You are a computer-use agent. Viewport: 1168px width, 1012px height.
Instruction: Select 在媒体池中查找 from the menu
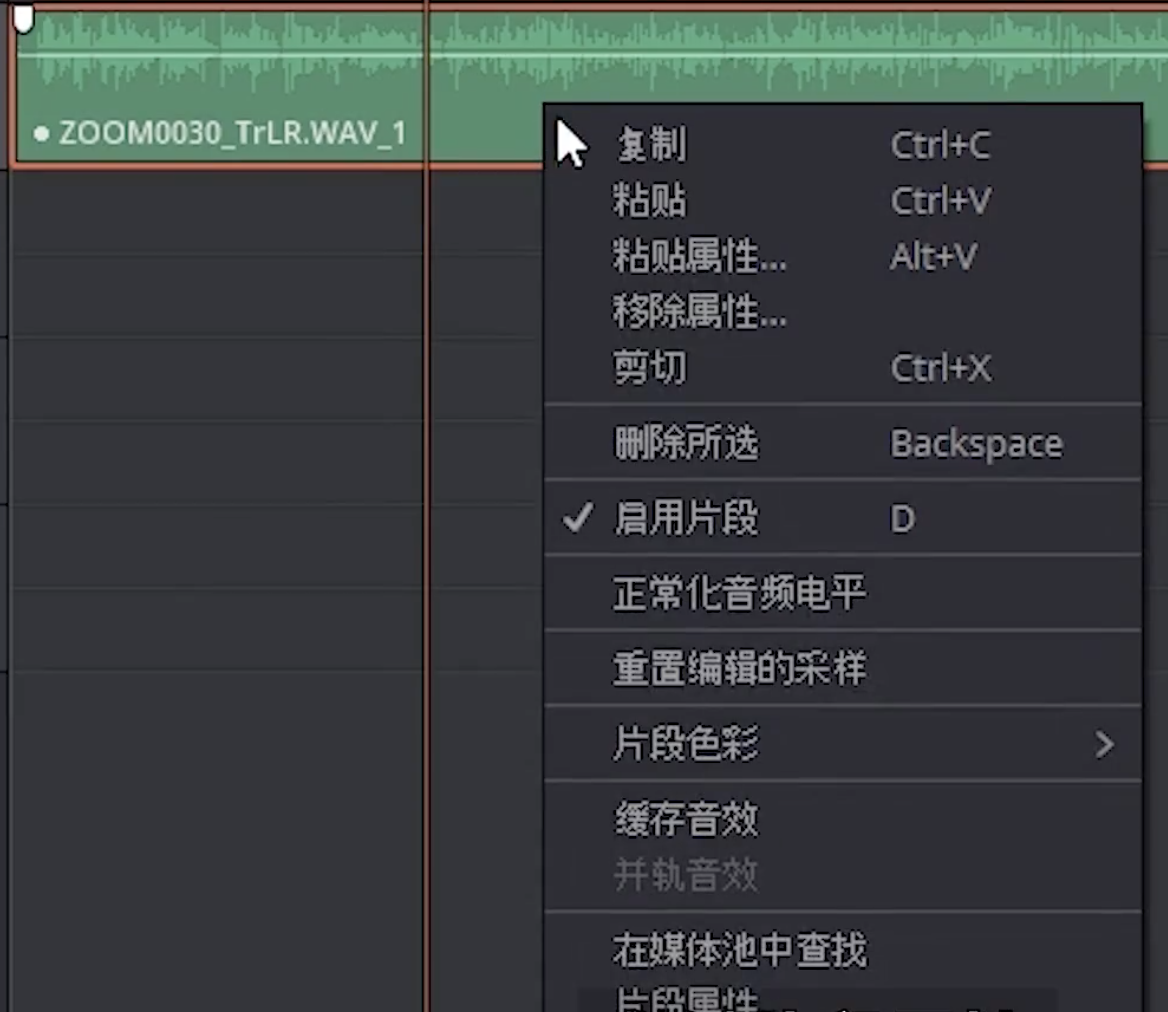coord(739,950)
